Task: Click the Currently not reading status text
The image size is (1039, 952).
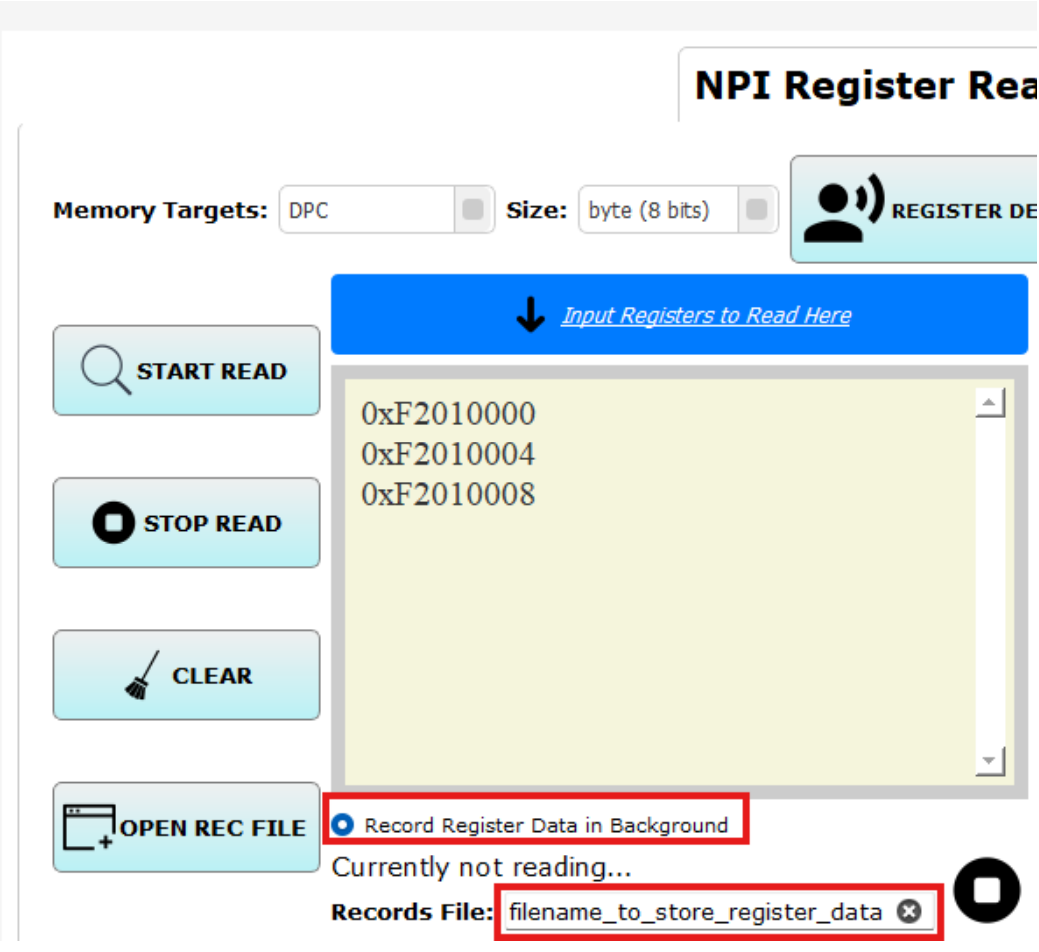Action: pyautogui.click(x=482, y=867)
